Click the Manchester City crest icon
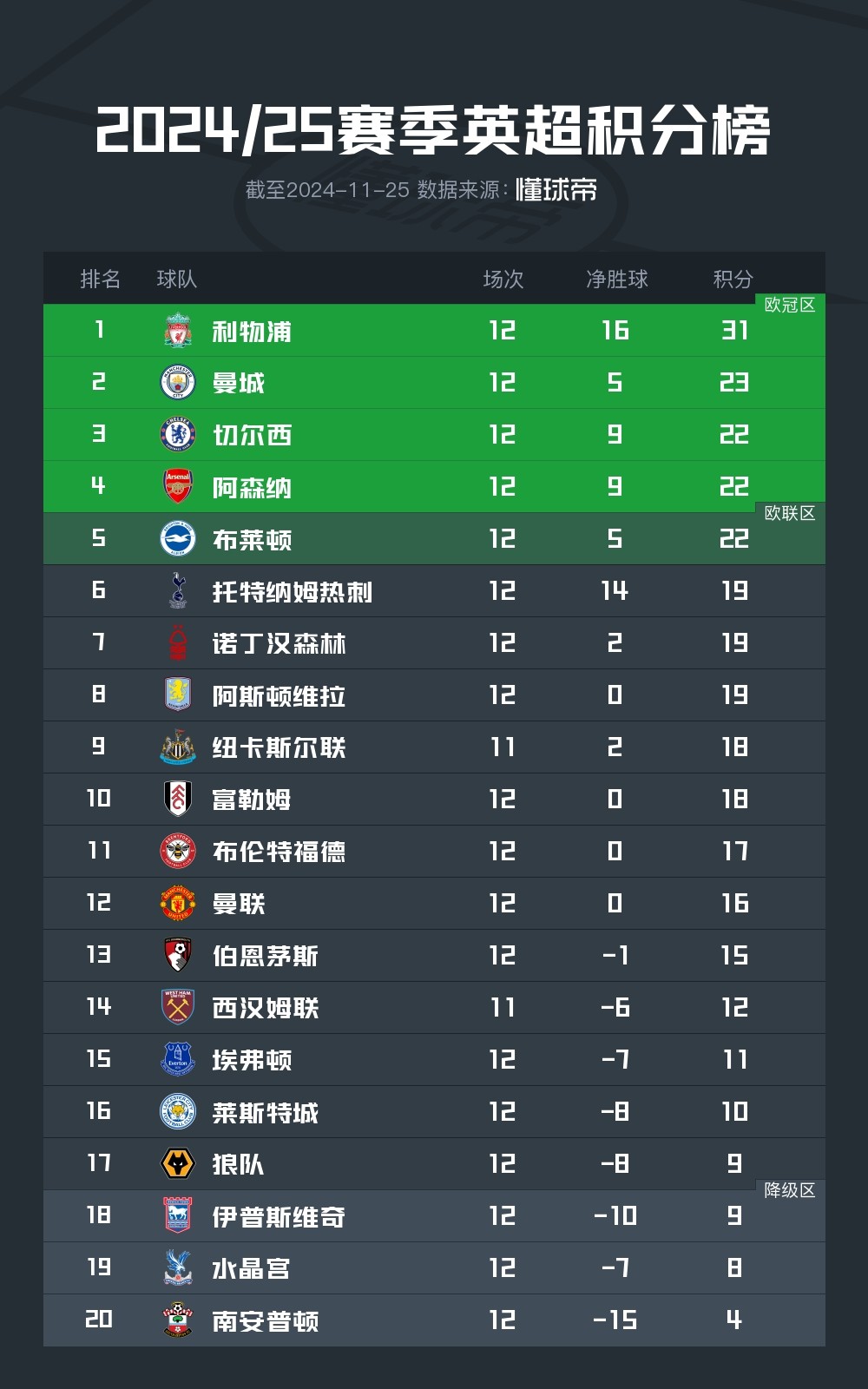This screenshot has width=868, height=1389. coord(178,383)
